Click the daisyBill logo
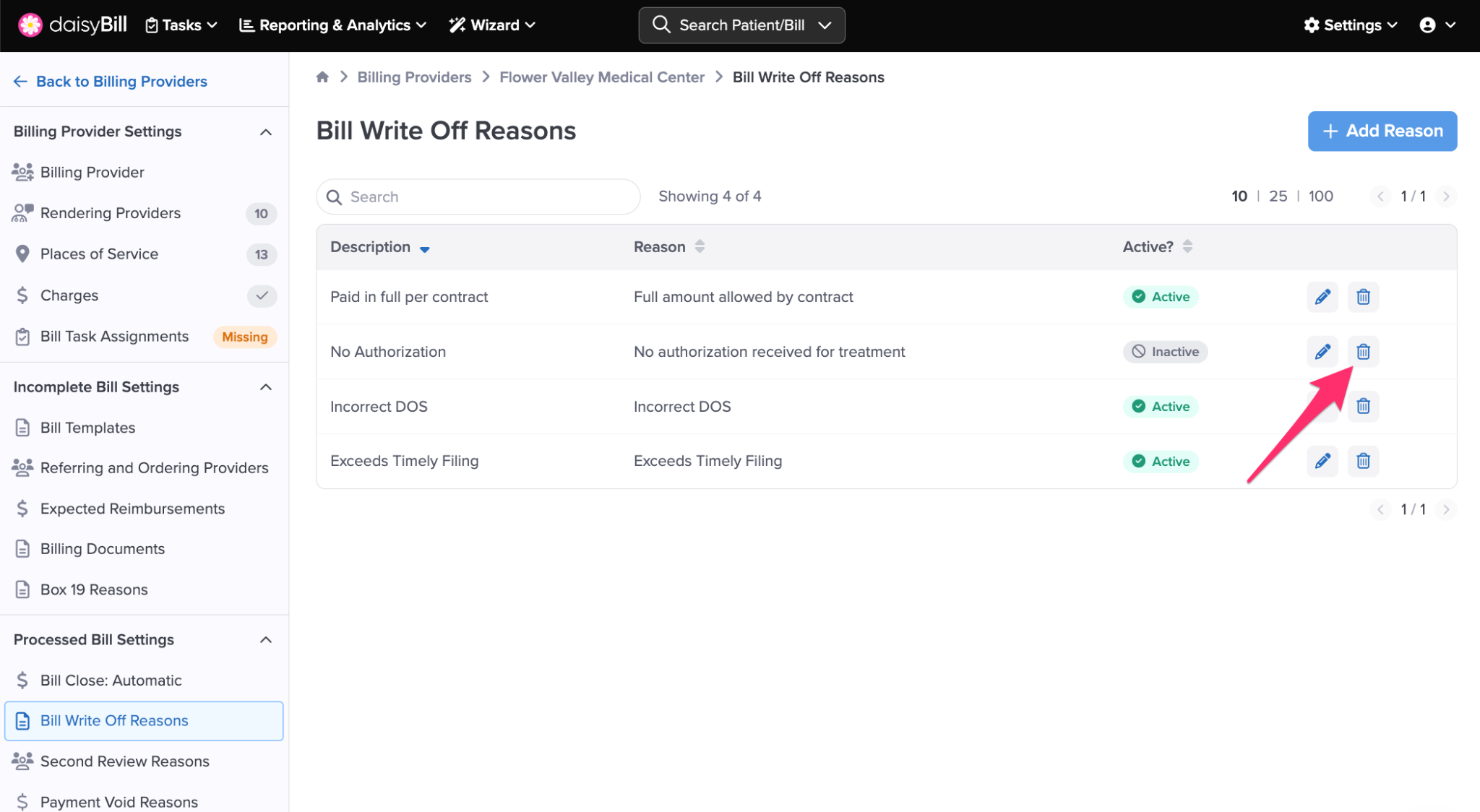Image resolution: width=1480 pixels, height=812 pixels. coord(72,25)
